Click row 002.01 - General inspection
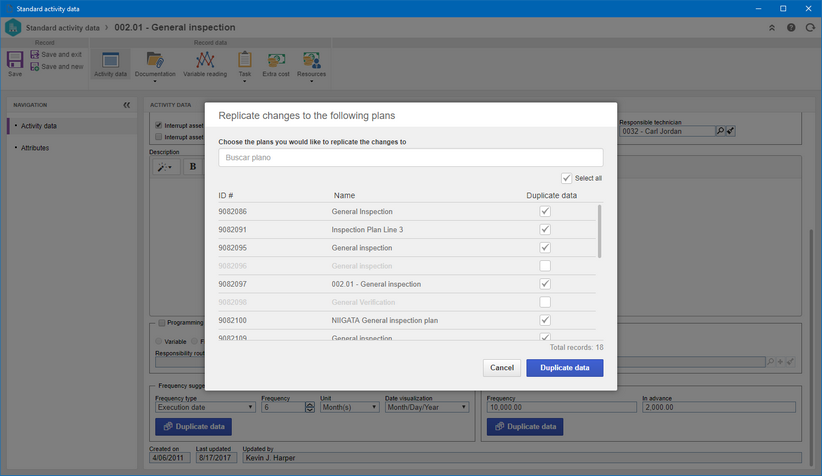 coord(407,284)
